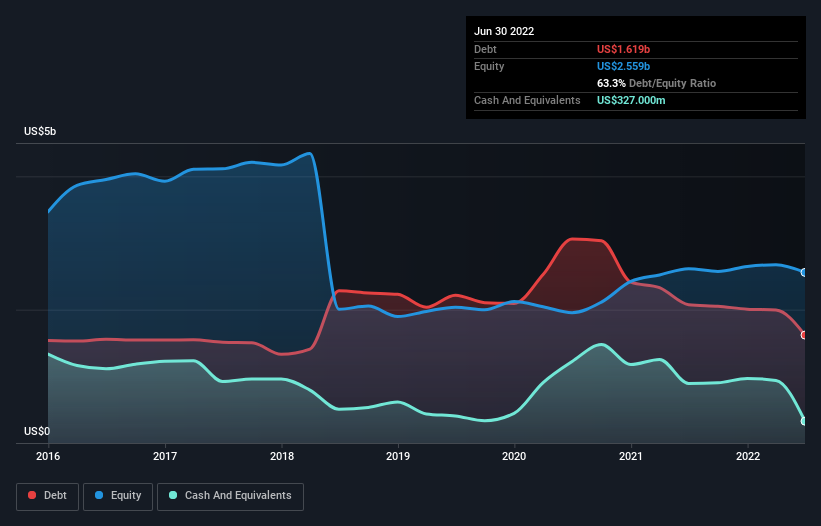Select the Debt endpoint marker at mid-2022

click(x=804, y=335)
